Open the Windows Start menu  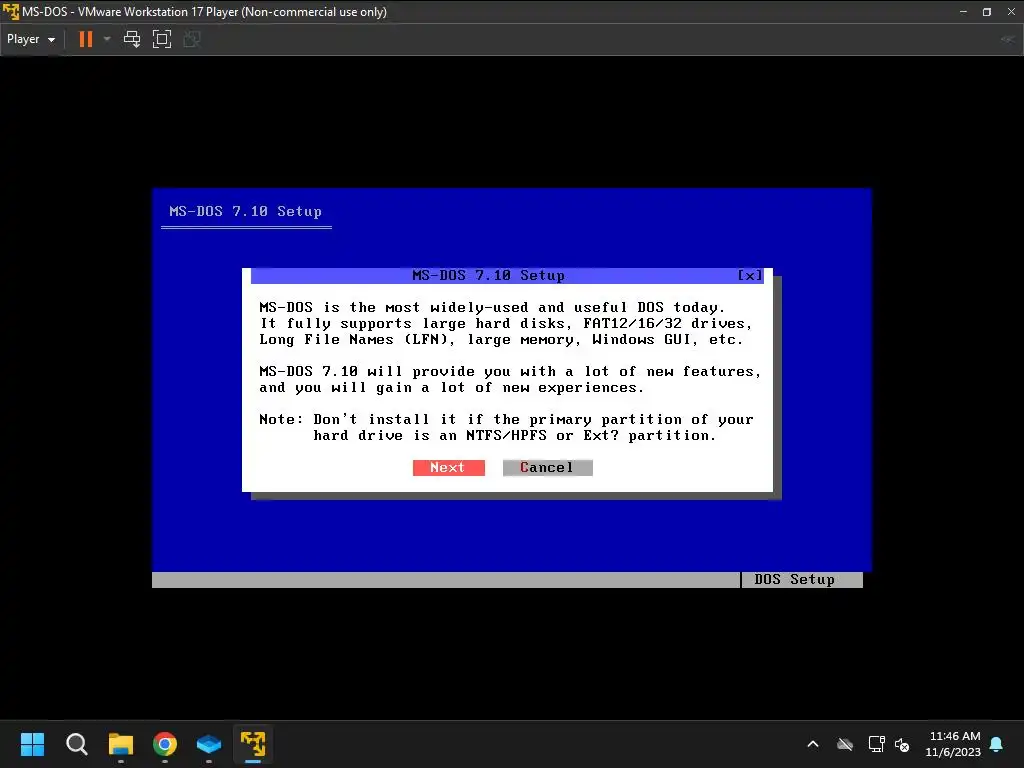coord(32,744)
